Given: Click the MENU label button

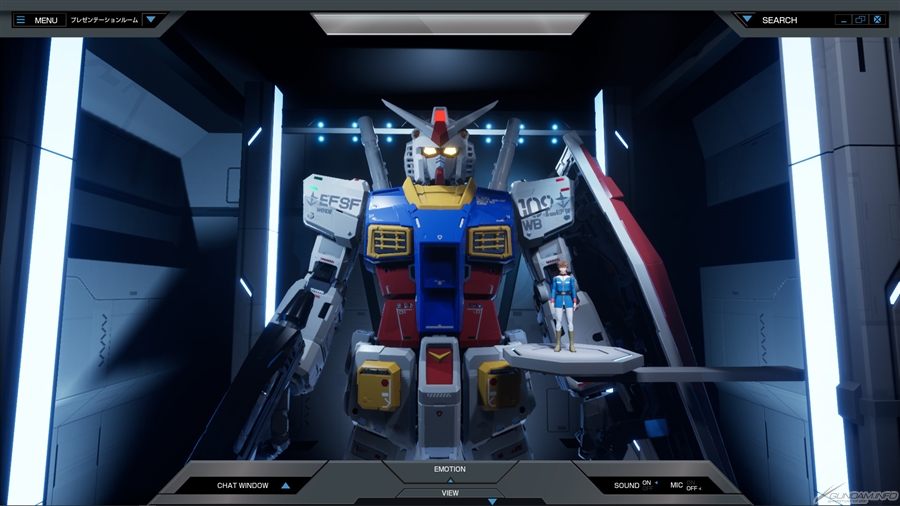Looking at the screenshot, I should [46, 20].
